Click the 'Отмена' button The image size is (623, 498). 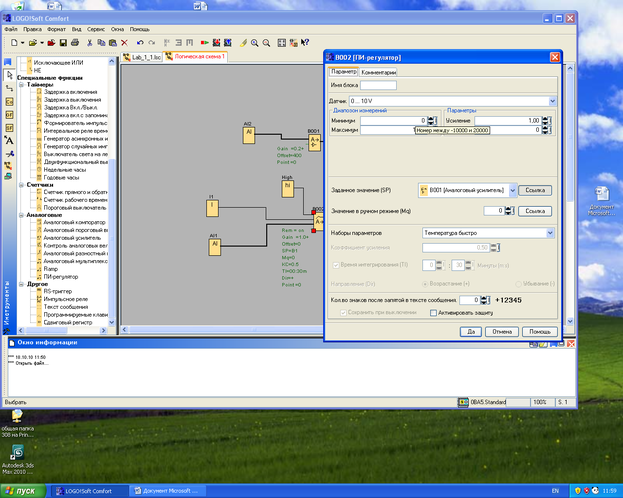(504, 331)
